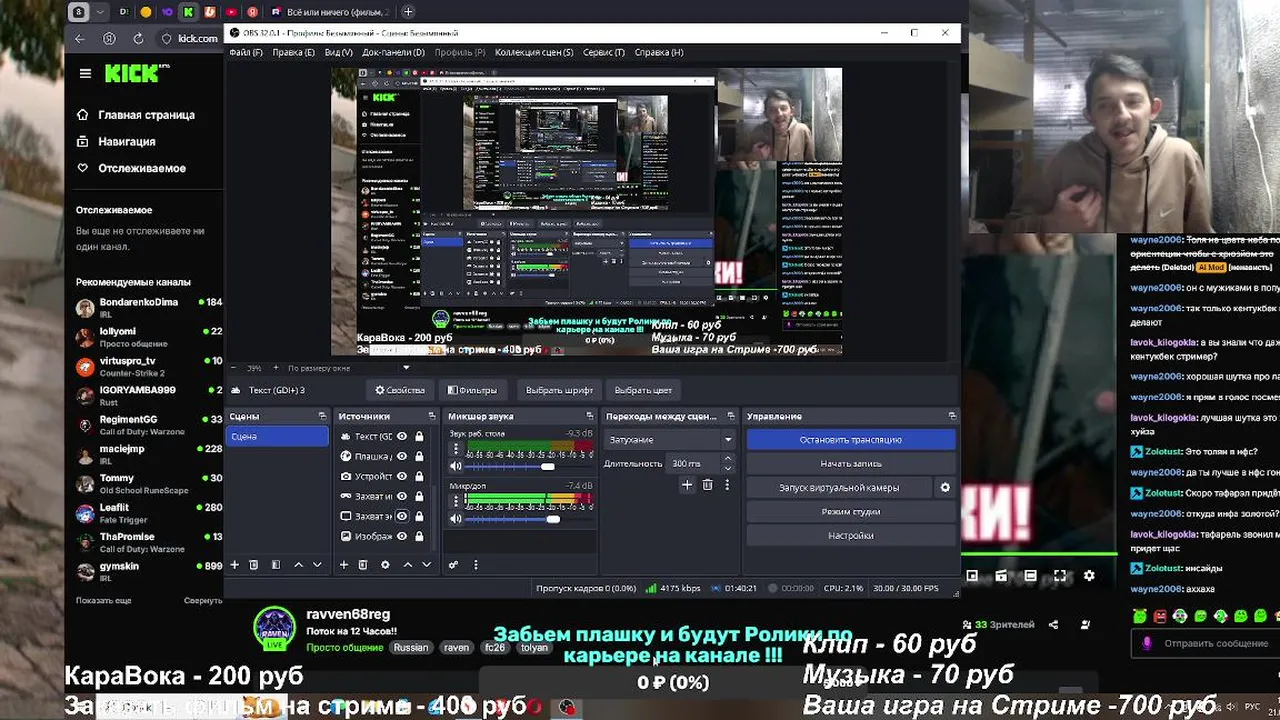Move scene down in Сцены panel
The width and height of the screenshot is (1280, 720).
pyautogui.click(x=317, y=565)
